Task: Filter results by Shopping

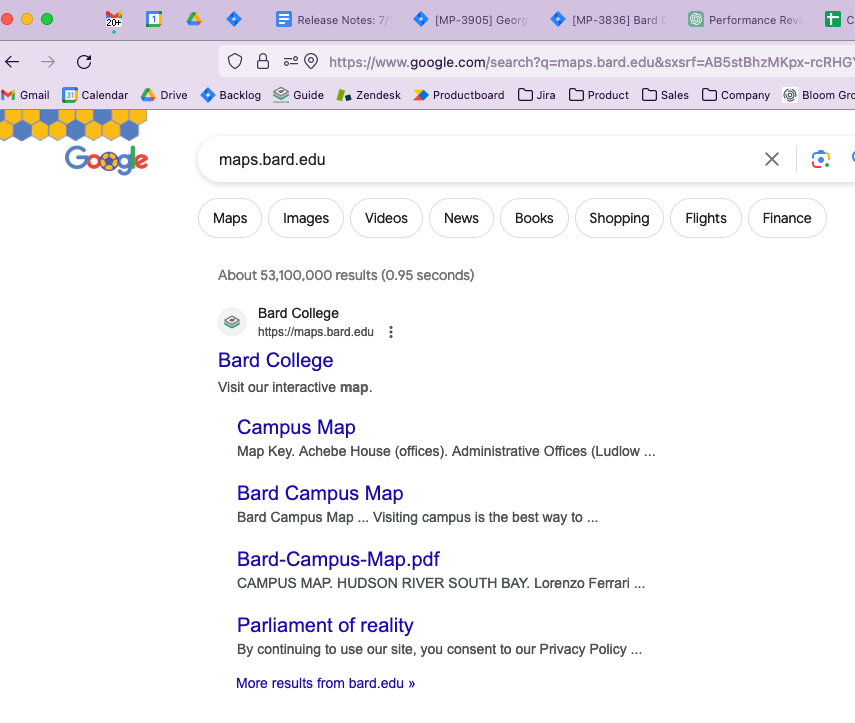Action: coord(619,218)
